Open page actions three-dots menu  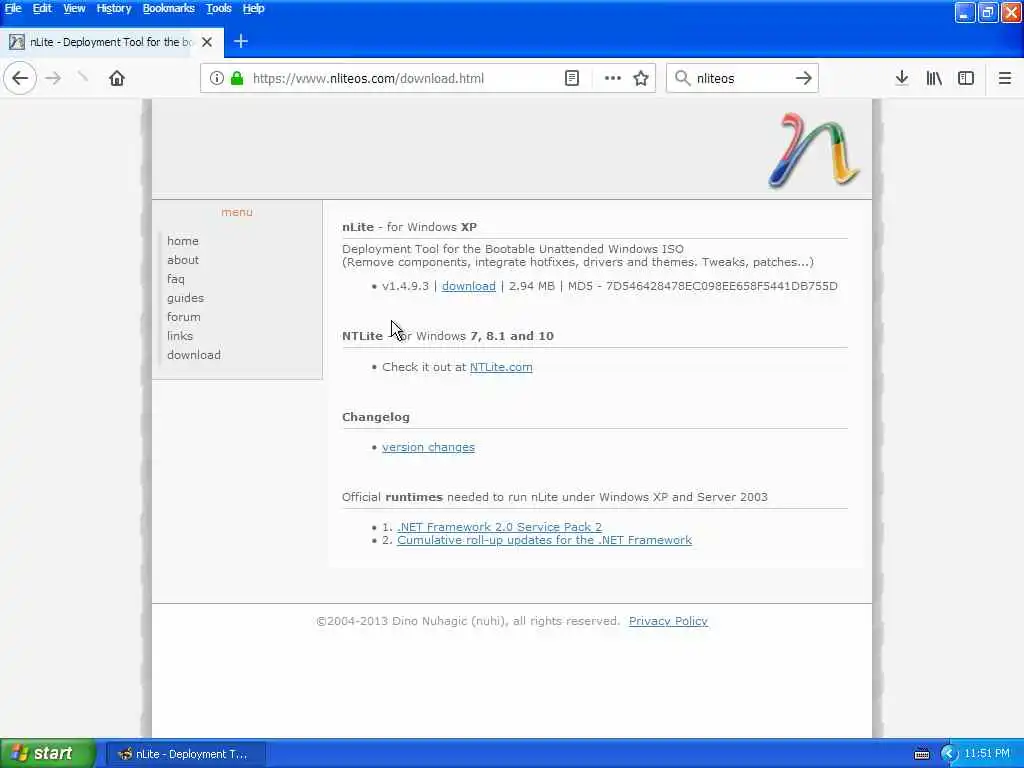pyautogui.click(x=613, y=78)
